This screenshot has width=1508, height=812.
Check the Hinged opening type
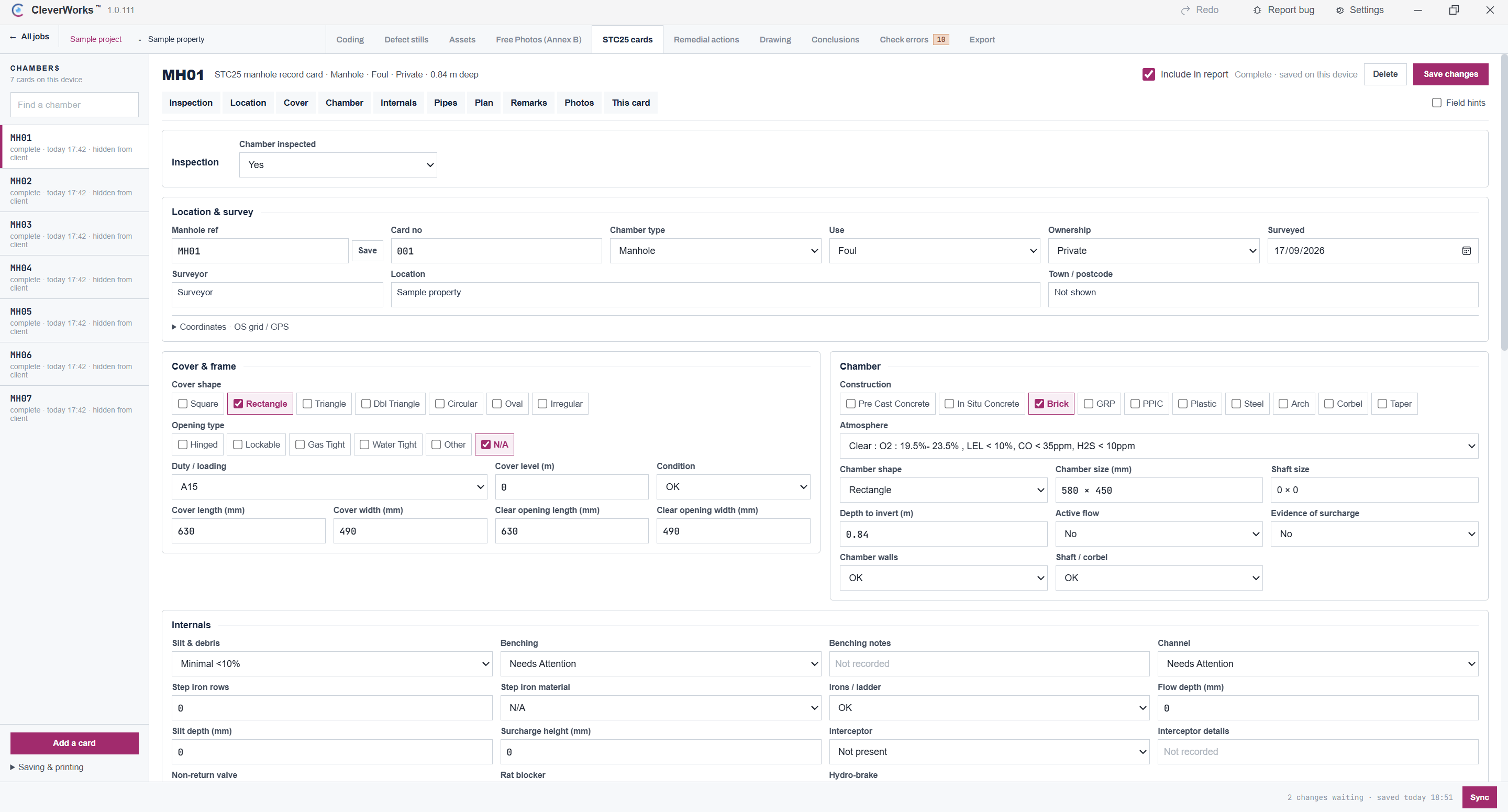coord(183,444)
